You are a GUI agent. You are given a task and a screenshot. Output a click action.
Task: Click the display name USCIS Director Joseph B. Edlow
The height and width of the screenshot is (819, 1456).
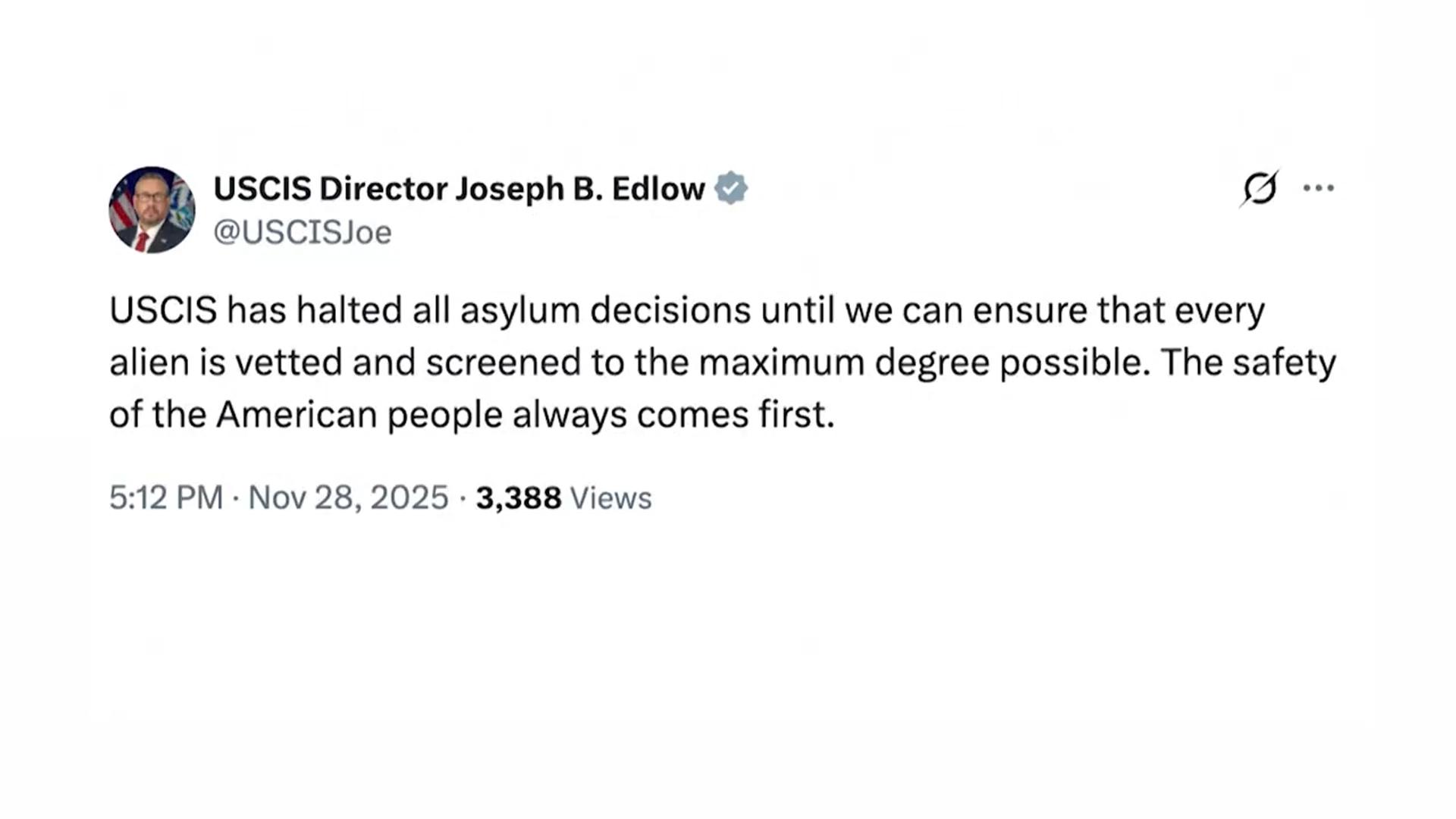pyautogui.click(x=459, y=189)
